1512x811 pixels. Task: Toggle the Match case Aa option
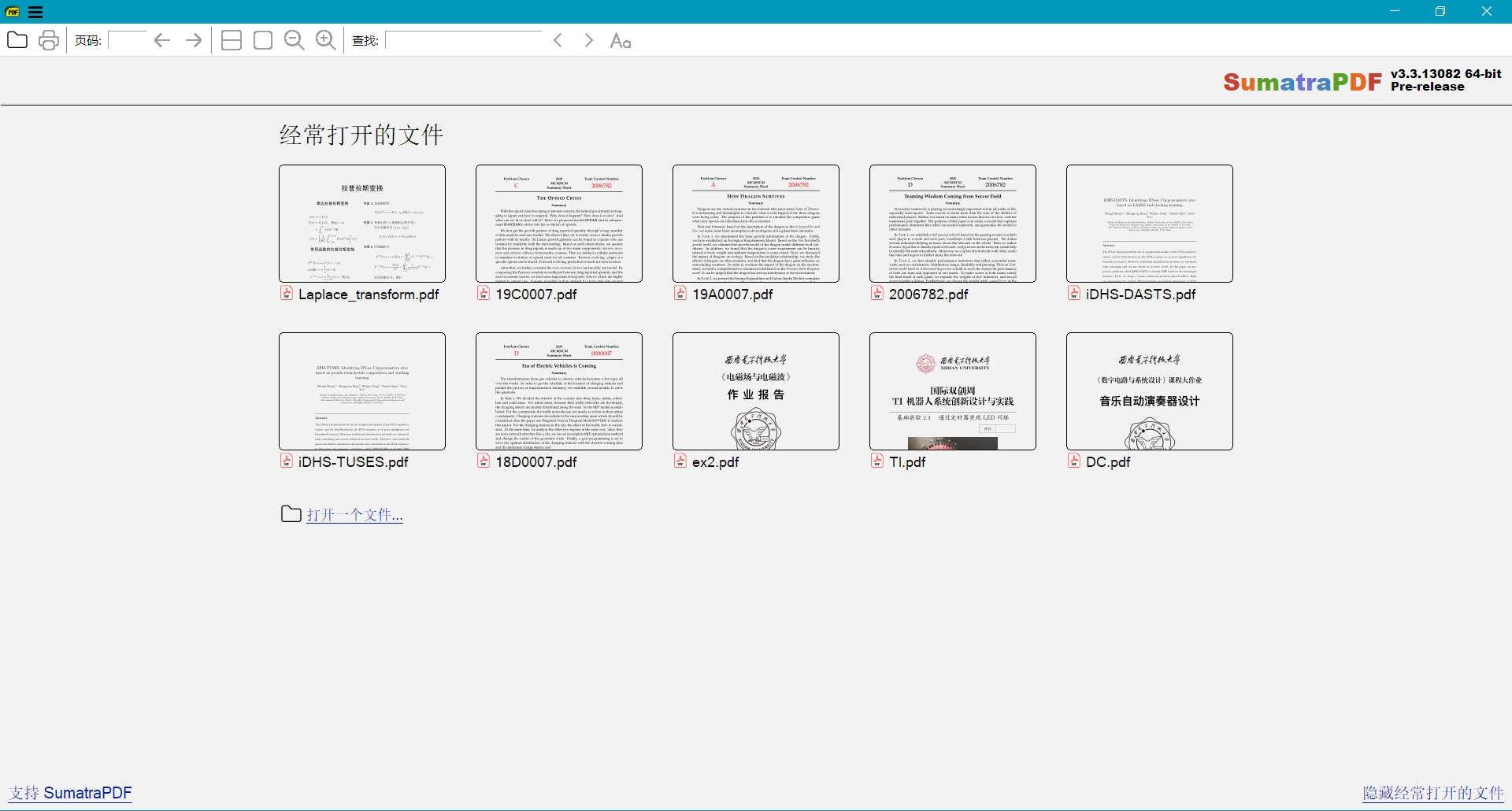621,40
